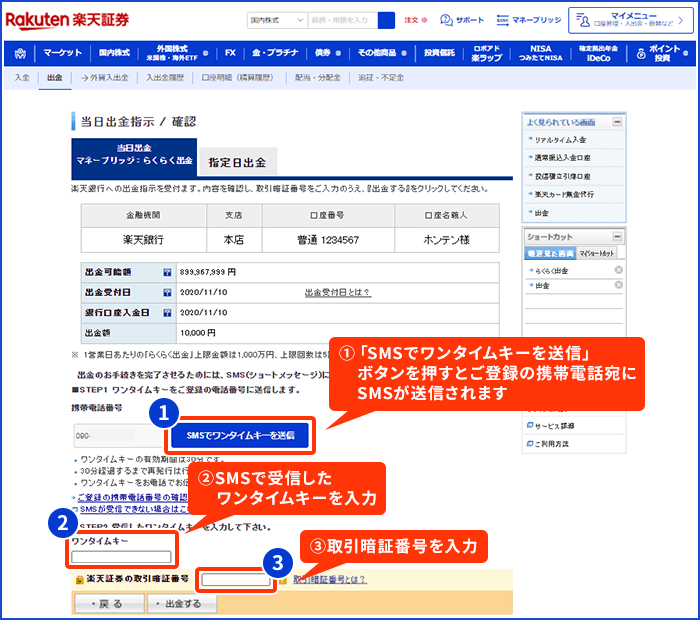Click the SMSでワンタイムキーを送信 button
Screen dimensions: 700x620
240,436
